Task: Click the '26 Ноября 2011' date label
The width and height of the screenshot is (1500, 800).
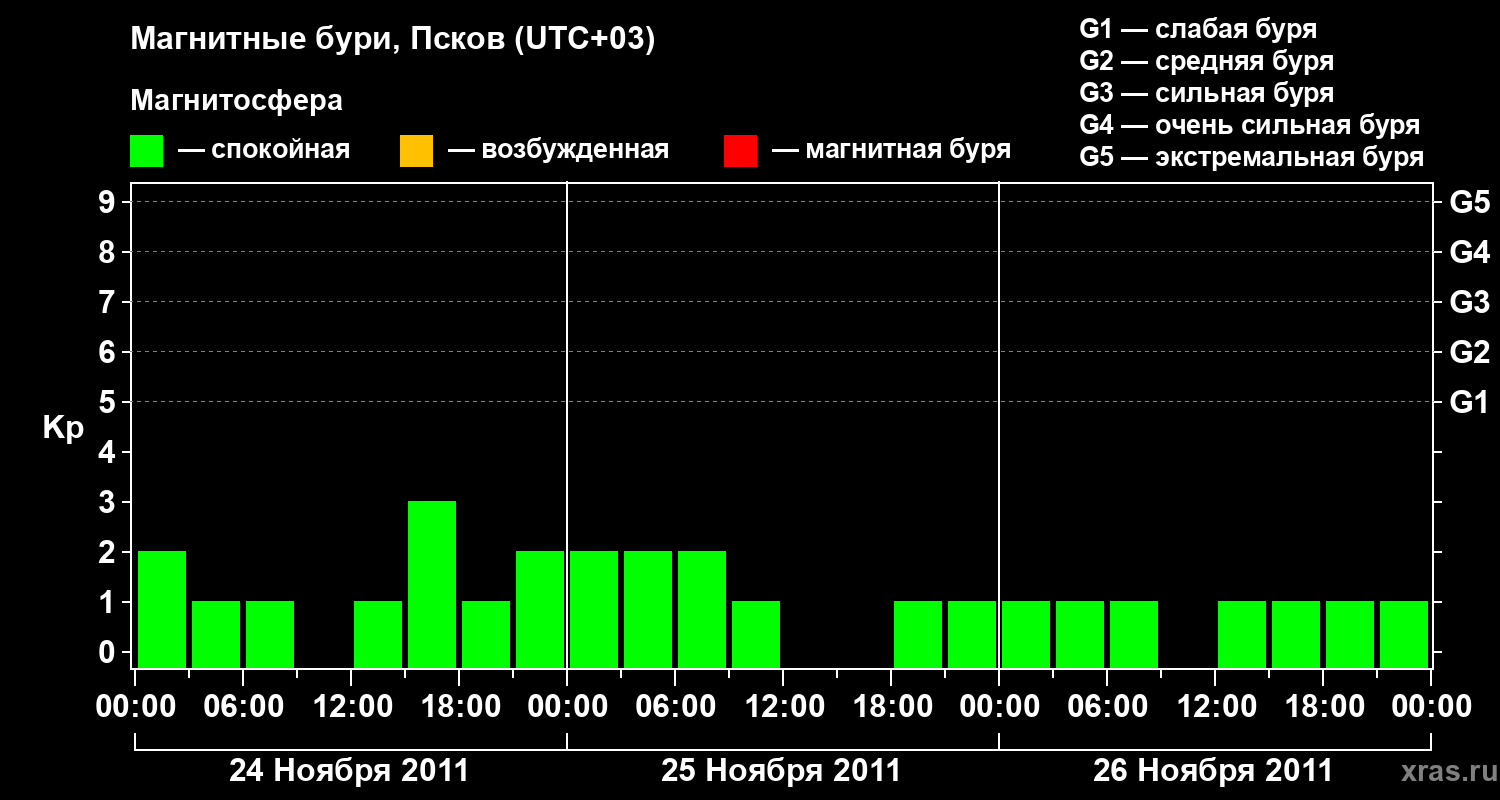Action: tap(1213, 771)
